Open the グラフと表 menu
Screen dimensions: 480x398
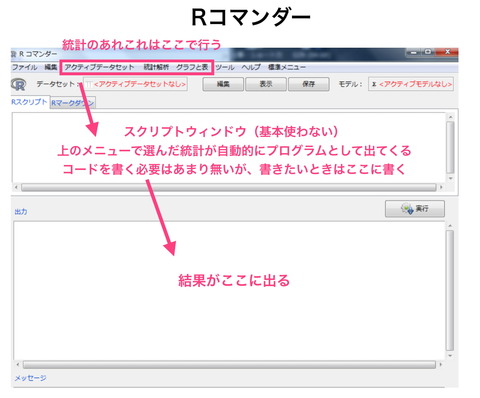click(x=192, y=67)
